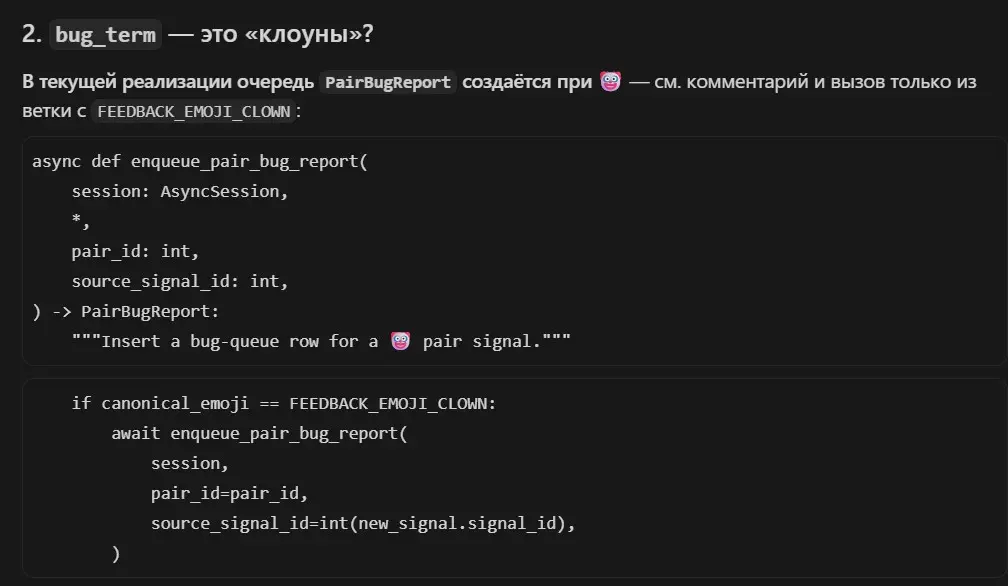Click the words текущей реализации очередь in paragraph

click(176, 82)
